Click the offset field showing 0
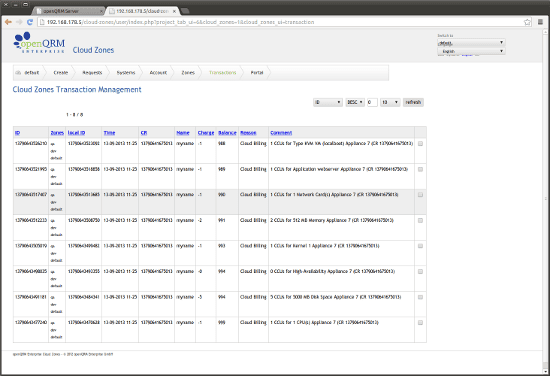 tap(372, 102)
